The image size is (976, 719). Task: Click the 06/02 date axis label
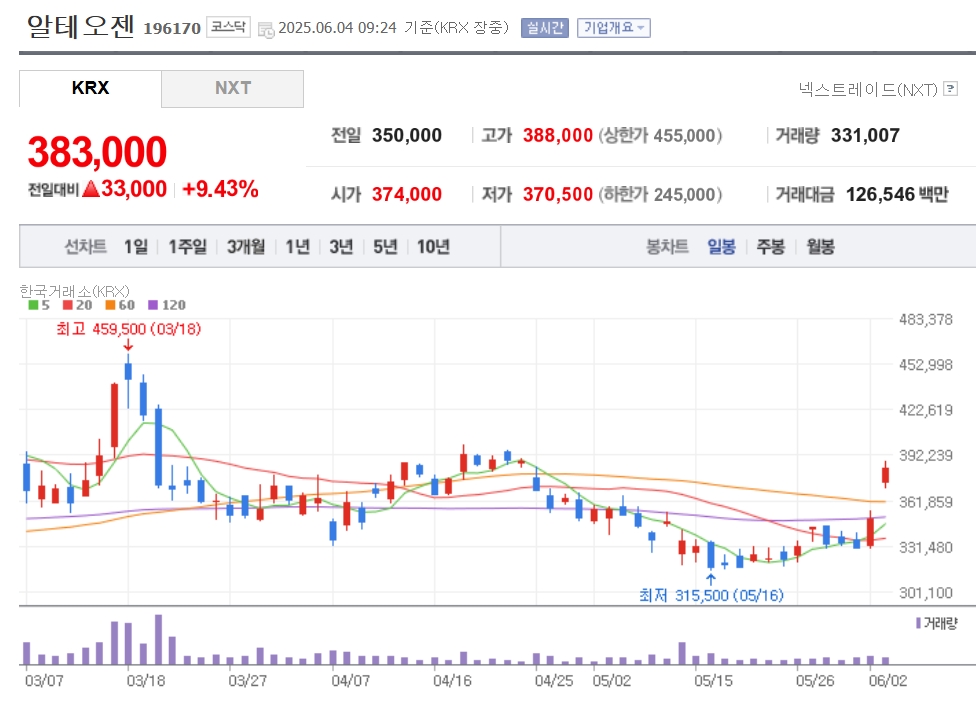click(x=888, y=681)
